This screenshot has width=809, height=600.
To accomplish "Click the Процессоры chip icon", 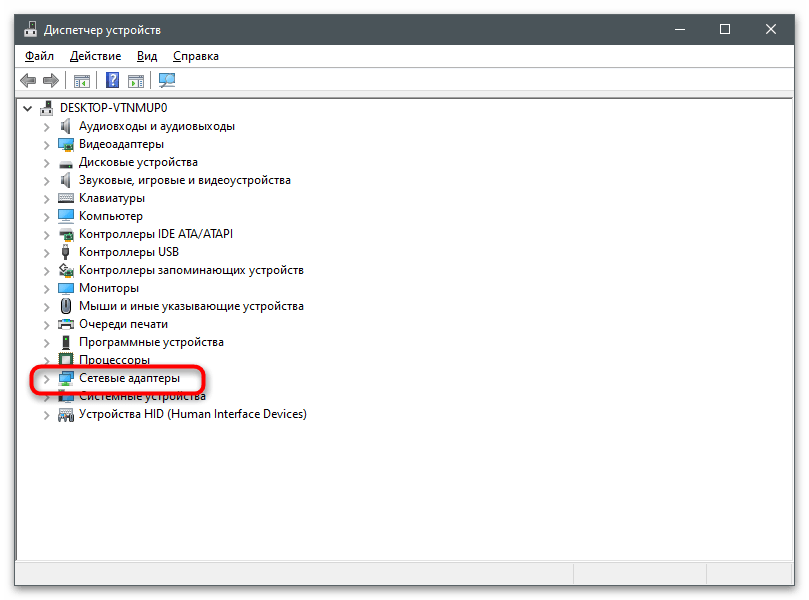I will (66, 360).
